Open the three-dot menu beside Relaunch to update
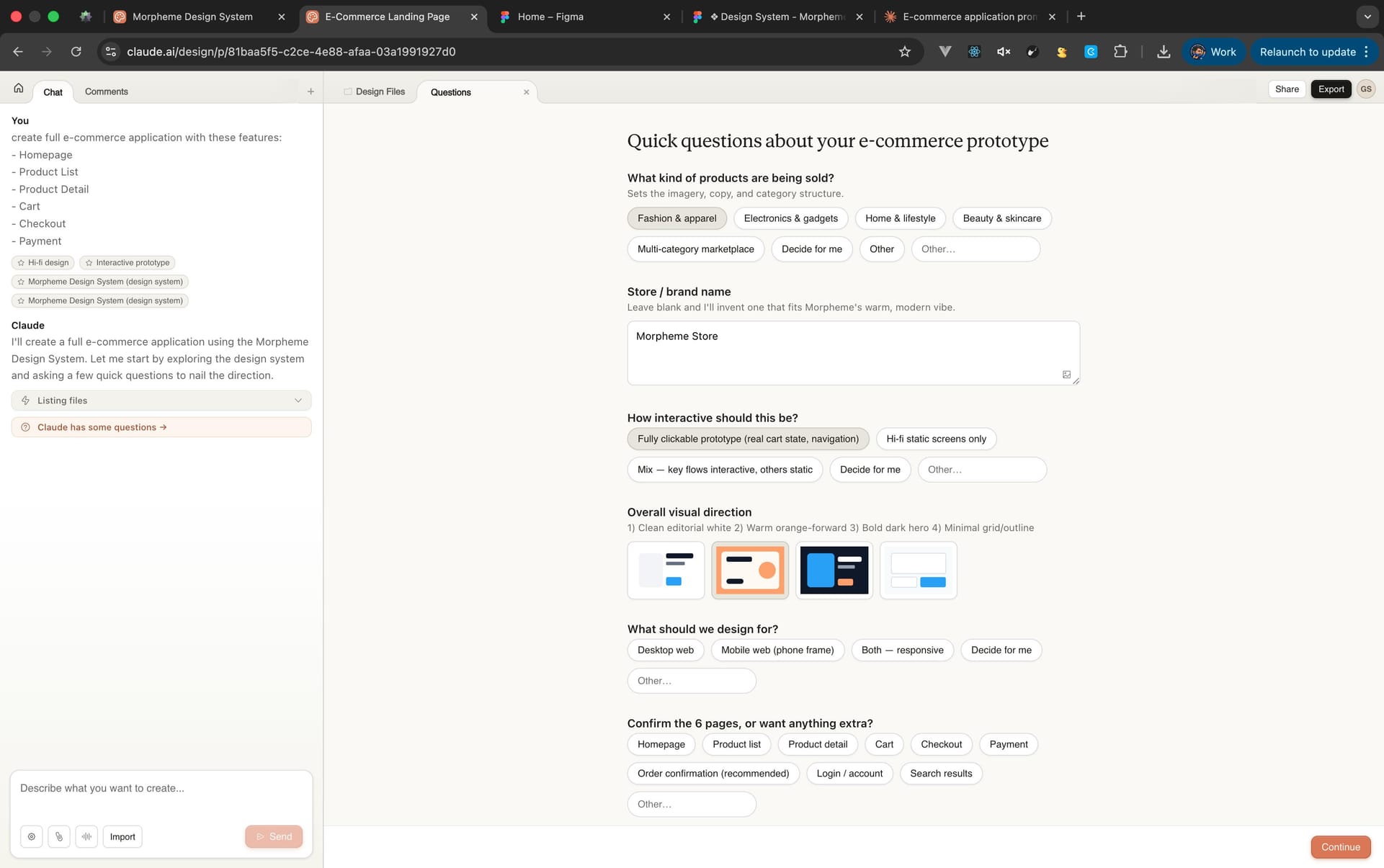Image resolution: width=1384 pixels, height=868 pixels. [1367, 51]
